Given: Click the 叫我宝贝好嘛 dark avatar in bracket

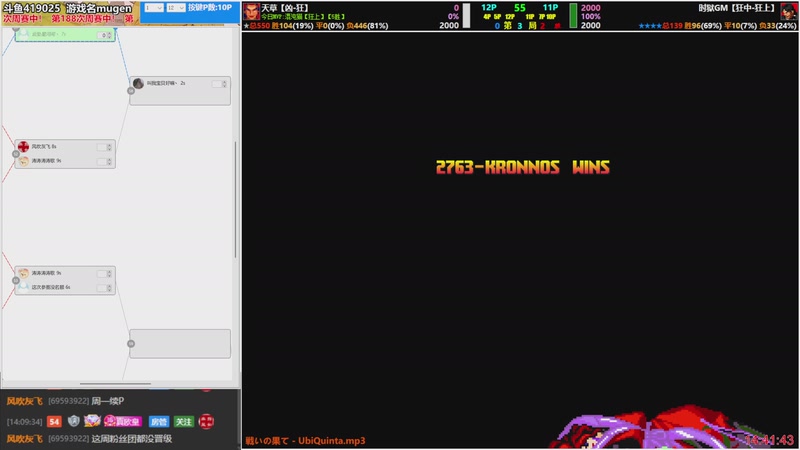Looking at the screenshot, I should pyautogui.click(x=138, y=83).
